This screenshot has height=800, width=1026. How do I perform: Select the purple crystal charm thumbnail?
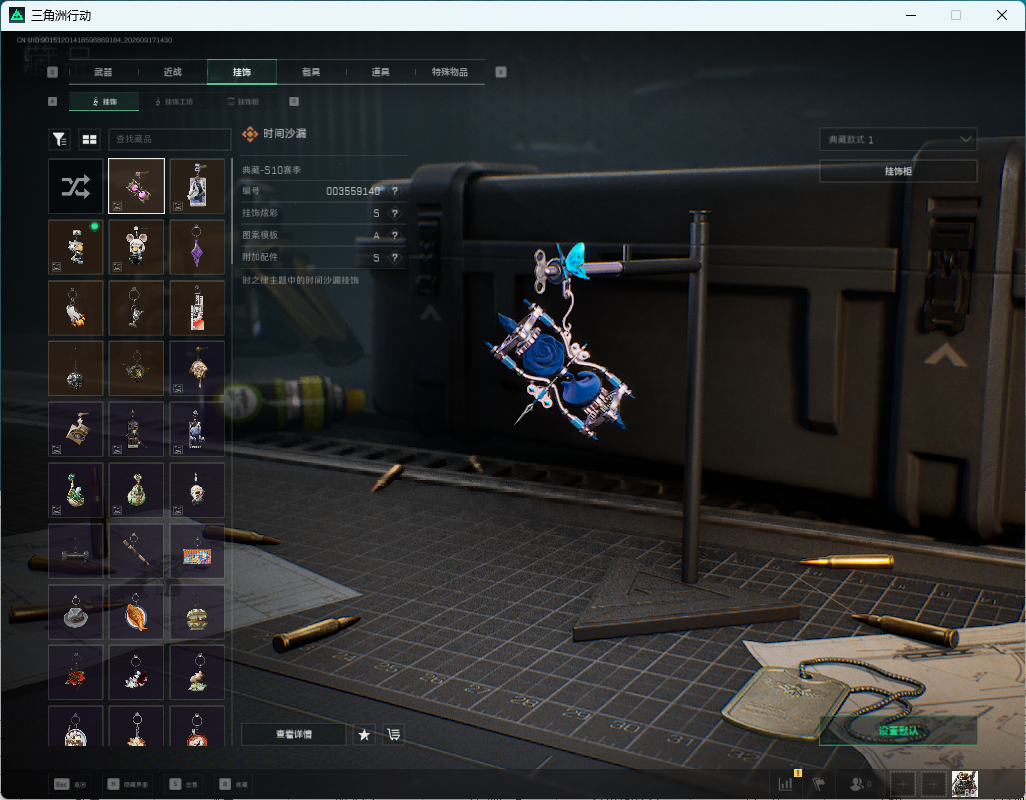[x=197, y=247]
